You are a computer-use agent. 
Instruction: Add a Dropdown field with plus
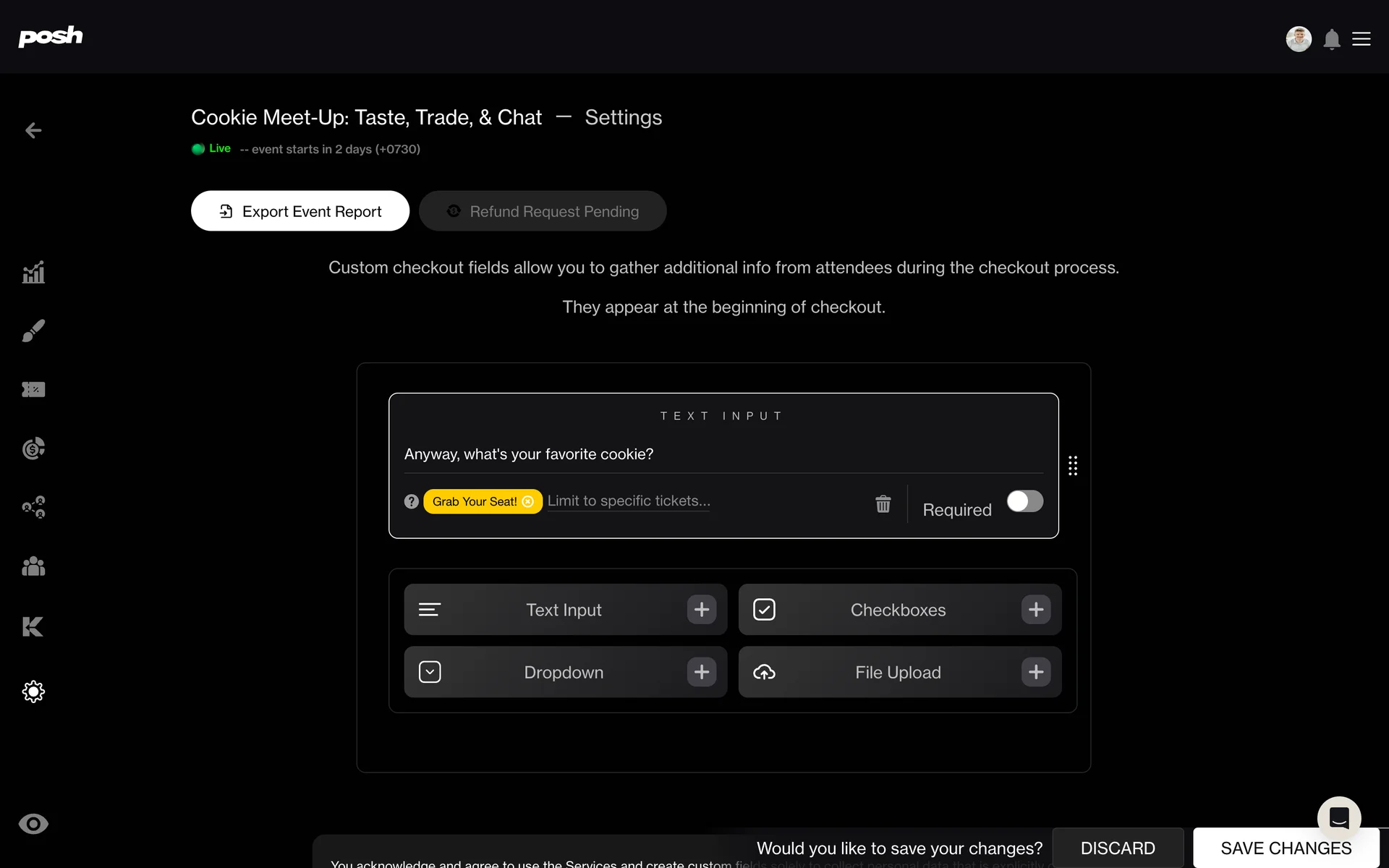tap(701, 672)
